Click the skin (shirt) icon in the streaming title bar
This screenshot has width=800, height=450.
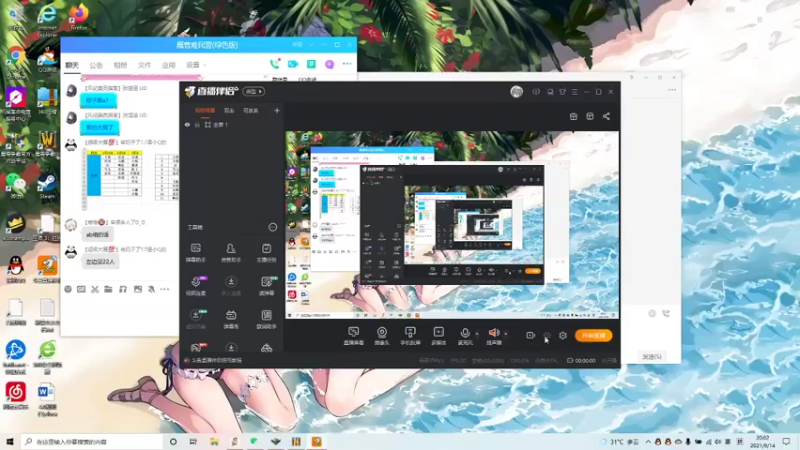click(x=562, y=92)
